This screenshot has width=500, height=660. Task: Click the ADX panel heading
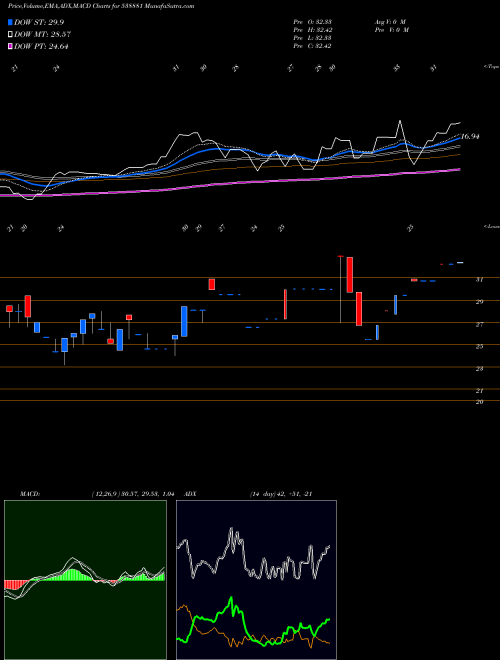190,494
